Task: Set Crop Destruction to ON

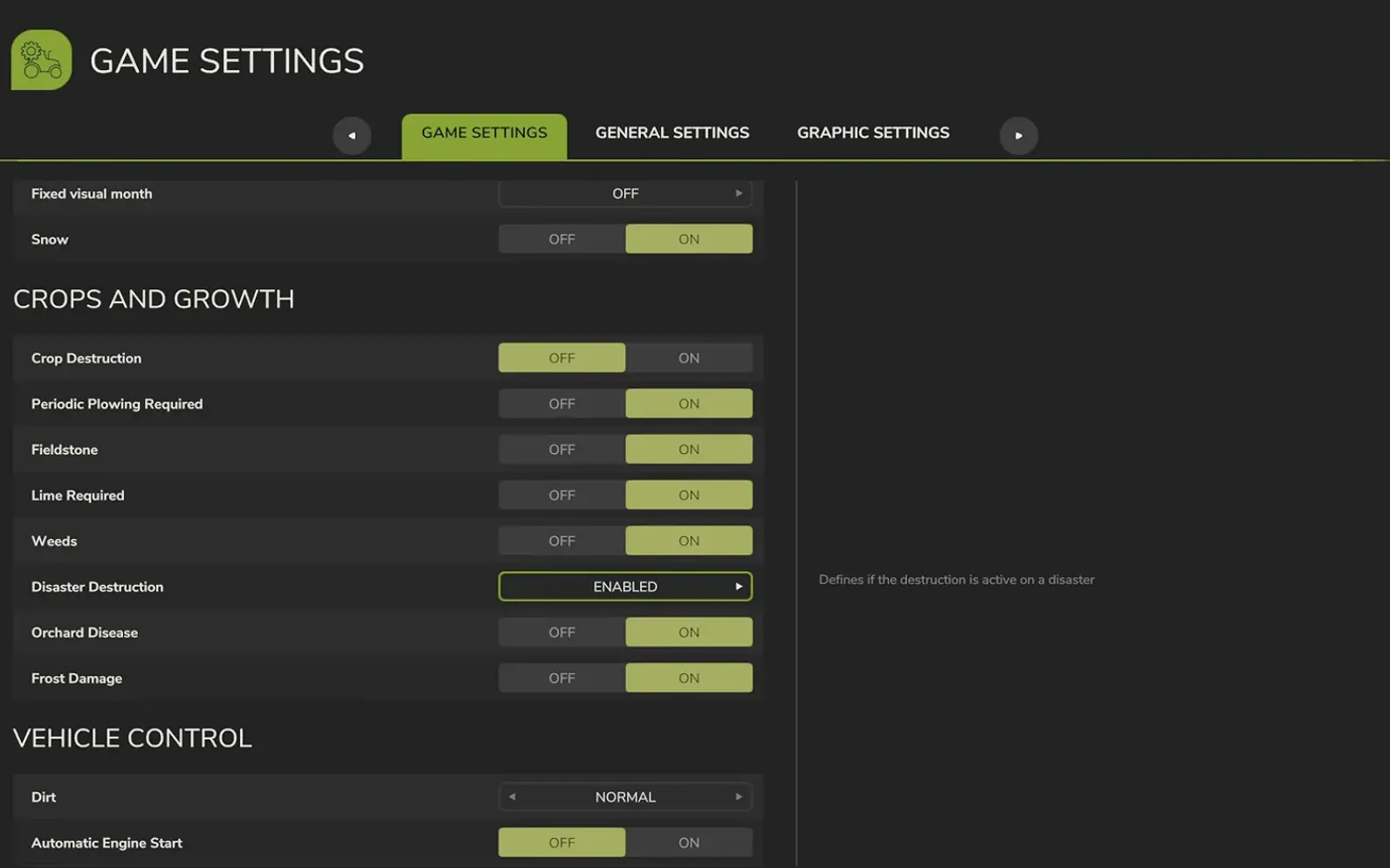Action: tap(689, 358)
